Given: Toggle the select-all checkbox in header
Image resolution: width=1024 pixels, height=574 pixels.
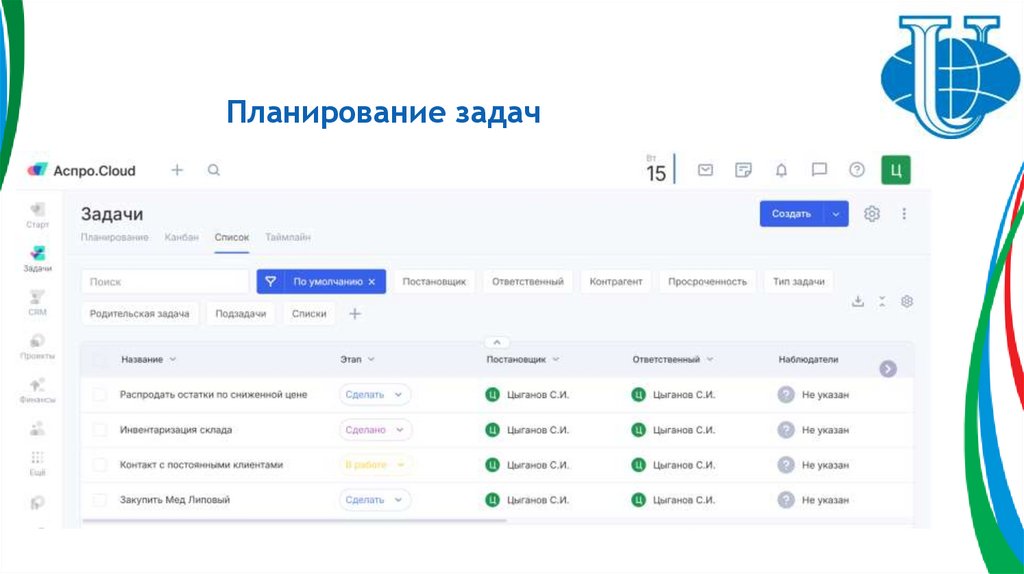Looking at the screenshot, I should [x=99, y=360].
